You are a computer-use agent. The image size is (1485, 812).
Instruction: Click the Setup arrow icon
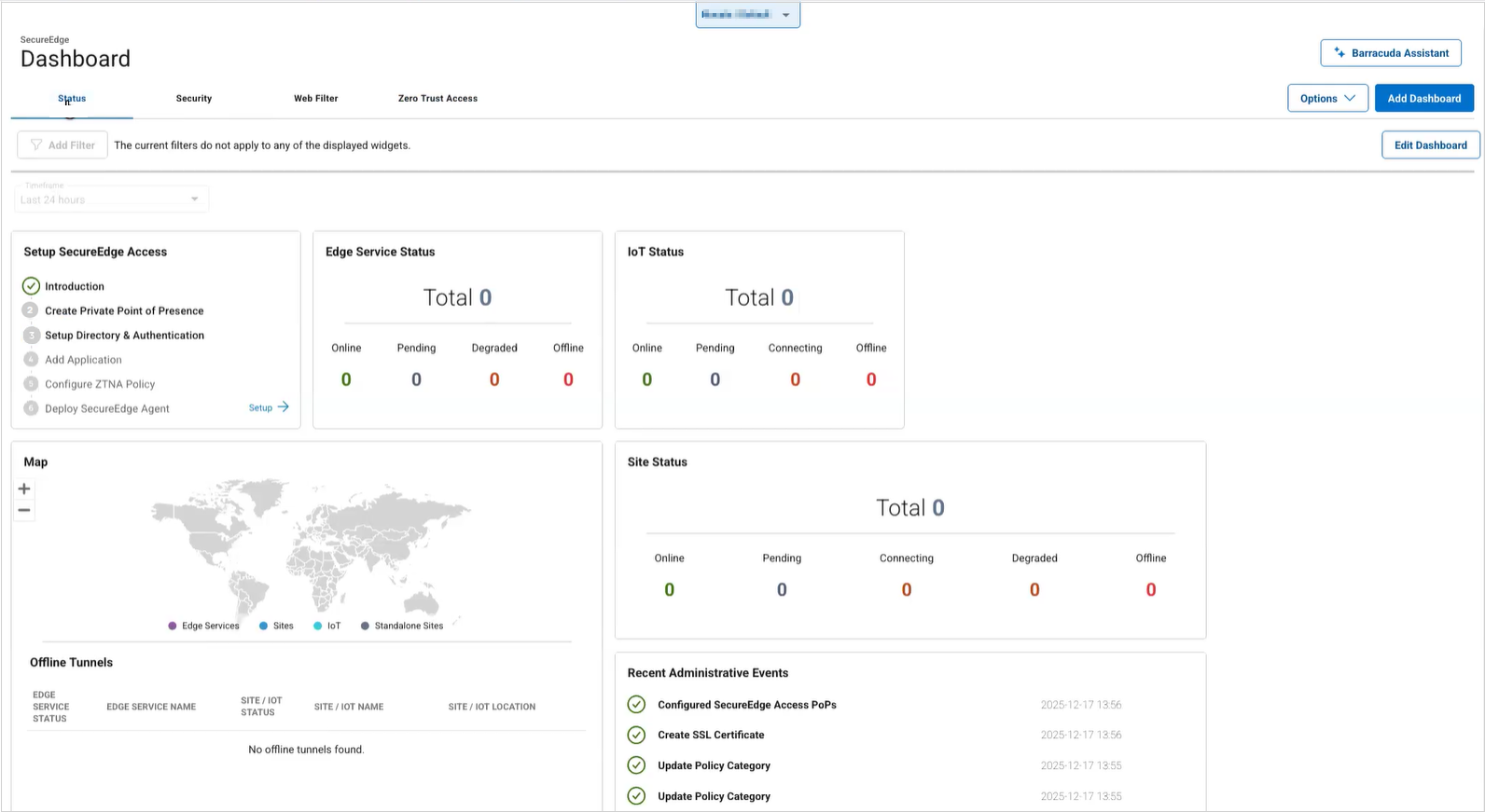click(x=284, y=407)
